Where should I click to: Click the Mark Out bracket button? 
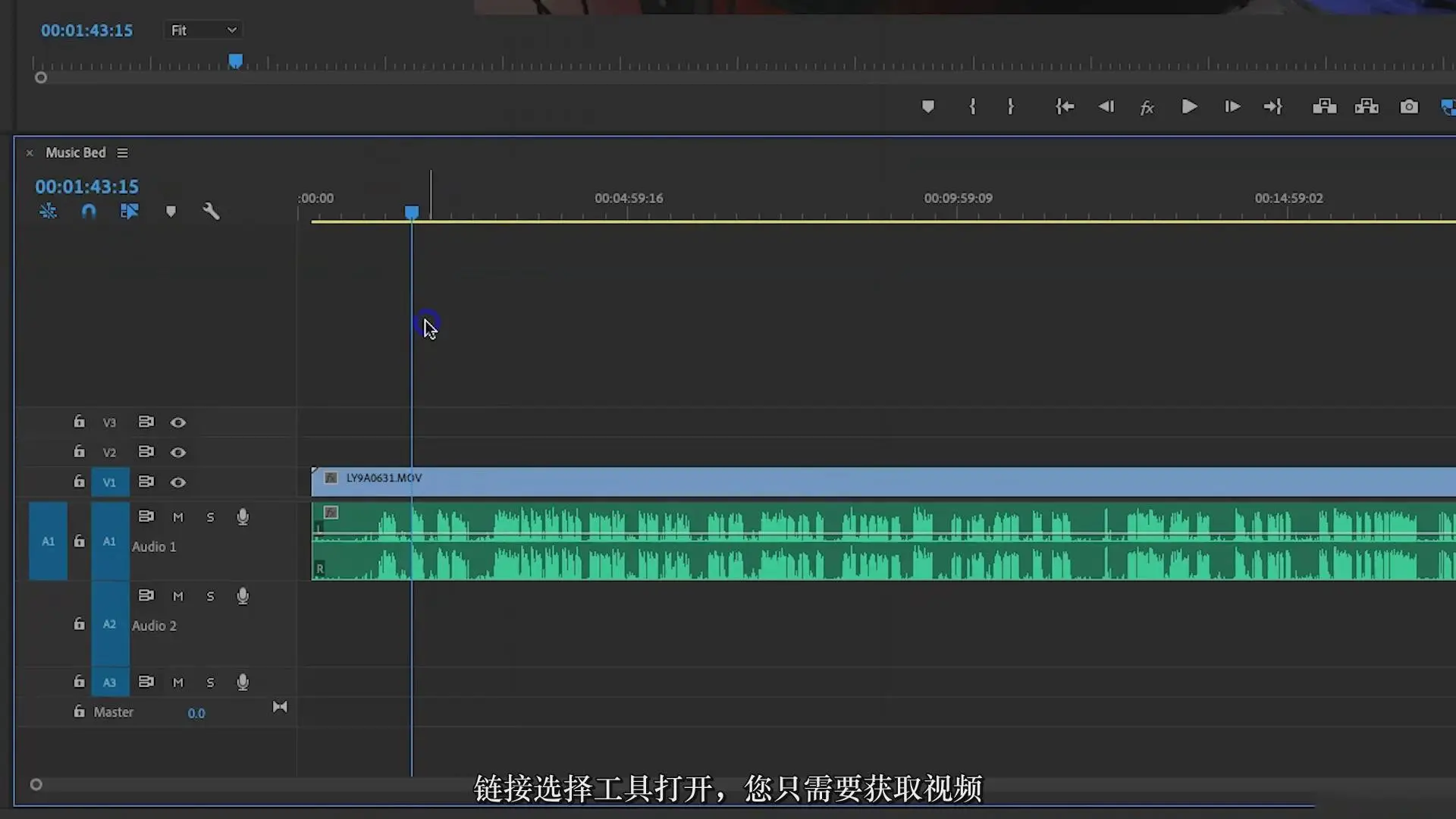pos(1011,107)
